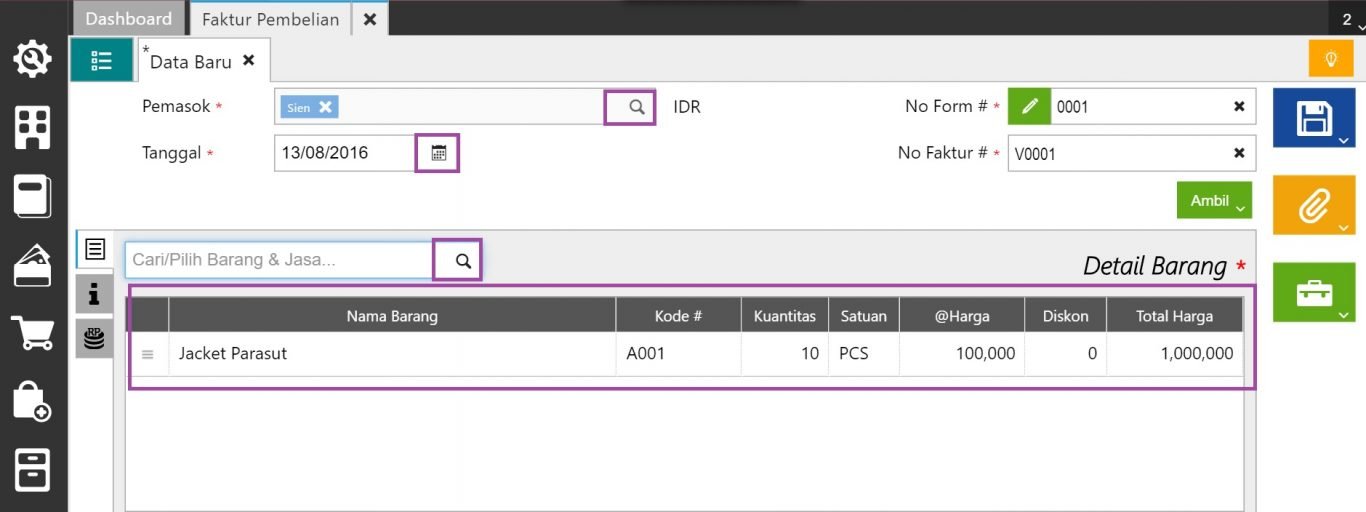Click the supplier search magnifier icon
Viewport: 1366px width, 512px height.
636,107
